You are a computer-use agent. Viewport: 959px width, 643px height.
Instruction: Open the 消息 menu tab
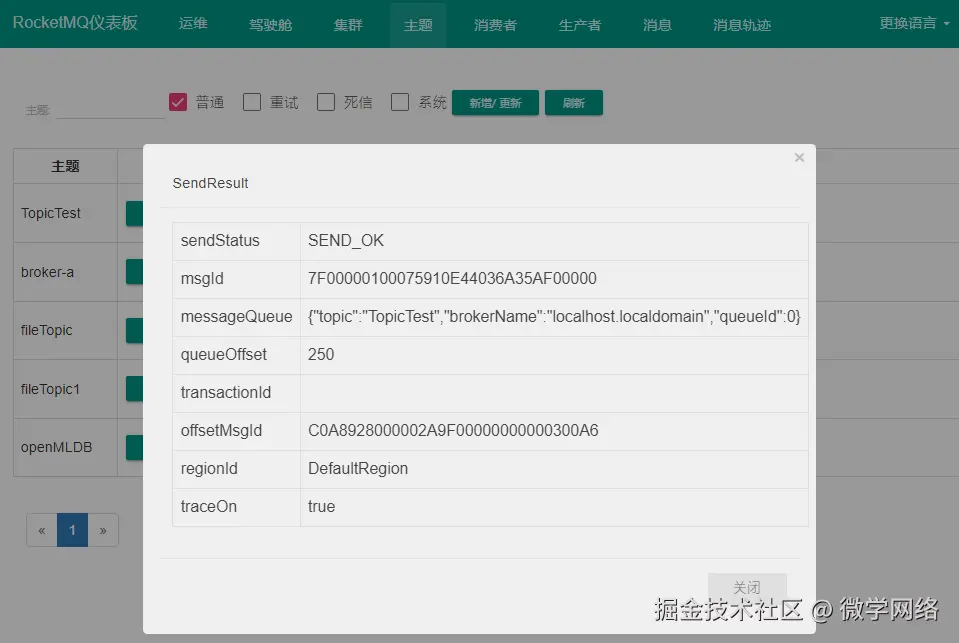click(x=657, y=24)
